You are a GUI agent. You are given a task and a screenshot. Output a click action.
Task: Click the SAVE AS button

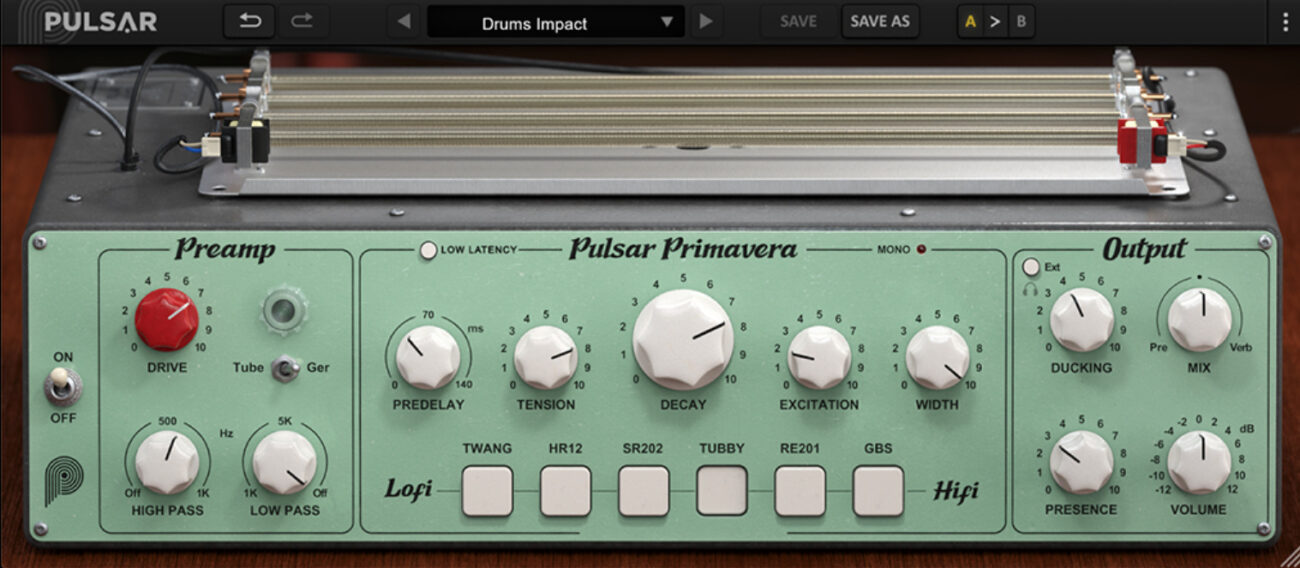[880, 21]
